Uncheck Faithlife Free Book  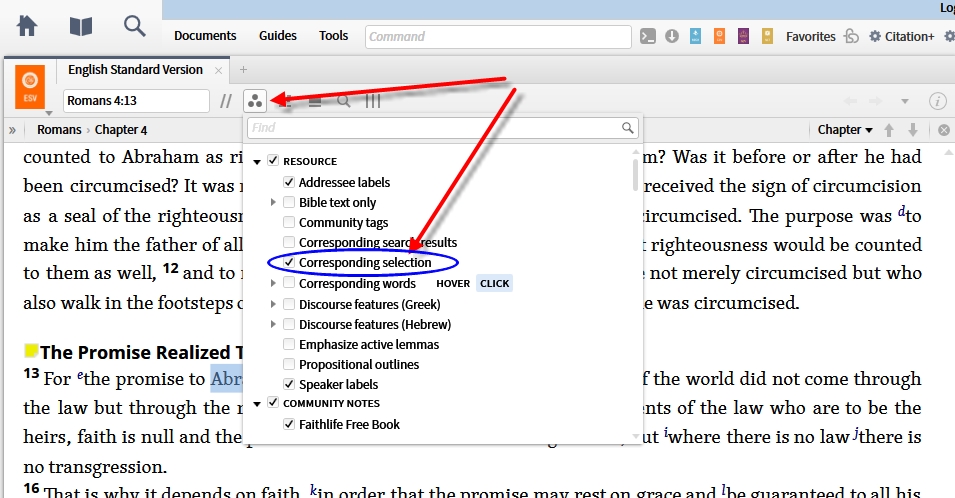pyautogui.click(x=289, y=424)
